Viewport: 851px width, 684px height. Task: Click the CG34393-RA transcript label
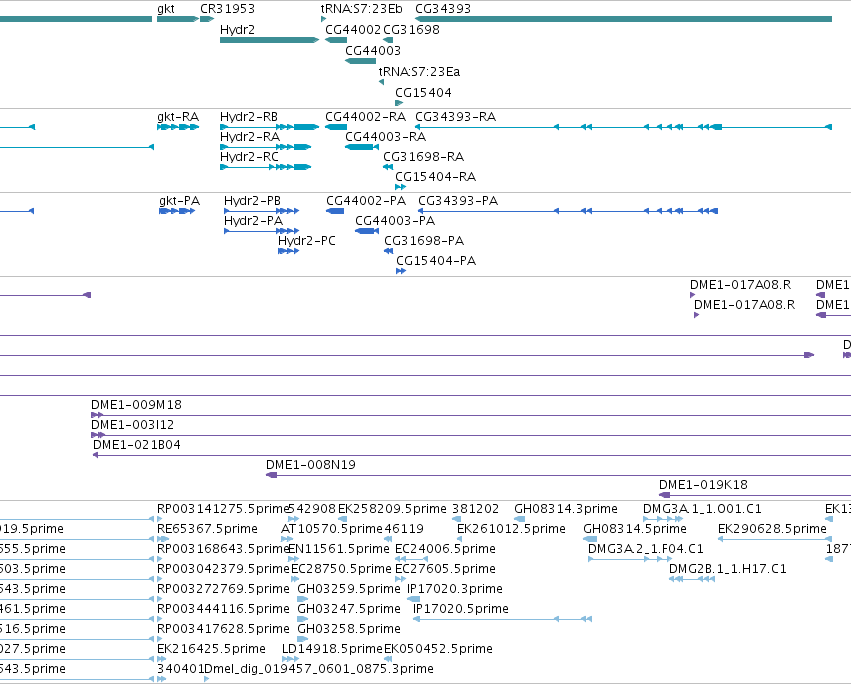coord(455,117)
